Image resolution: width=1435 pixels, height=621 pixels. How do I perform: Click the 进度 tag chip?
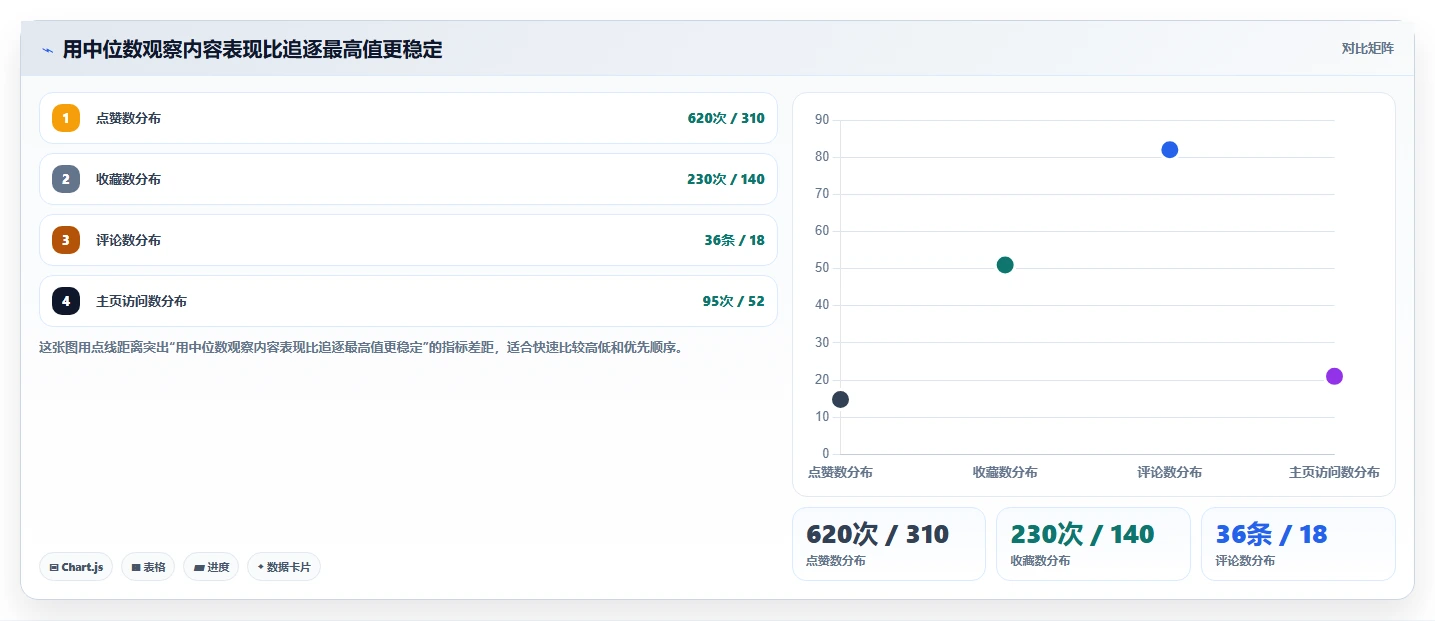coord(211,567)
